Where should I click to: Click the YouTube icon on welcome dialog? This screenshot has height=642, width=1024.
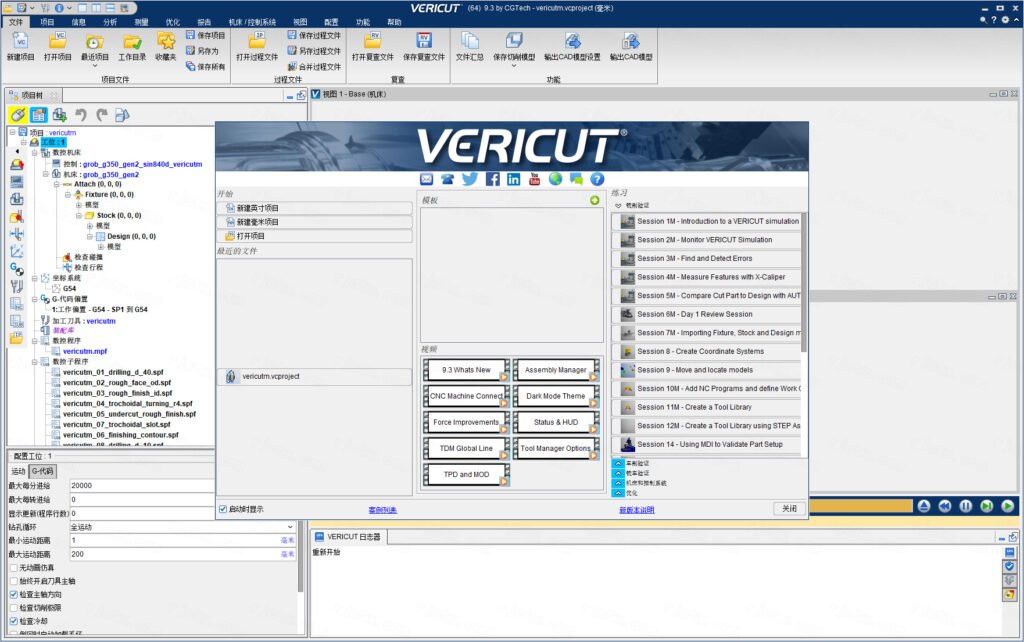tap(534, 179)
